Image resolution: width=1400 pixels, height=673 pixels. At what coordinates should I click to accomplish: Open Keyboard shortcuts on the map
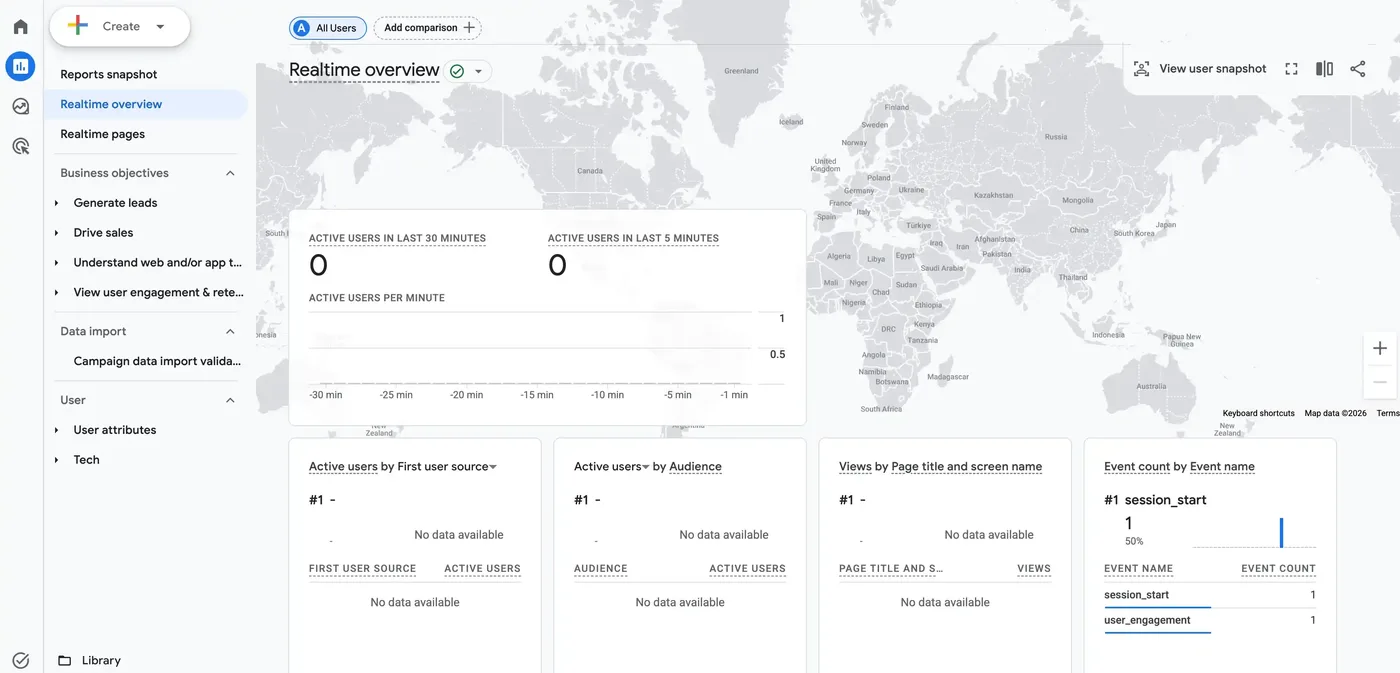[1258, 413]
